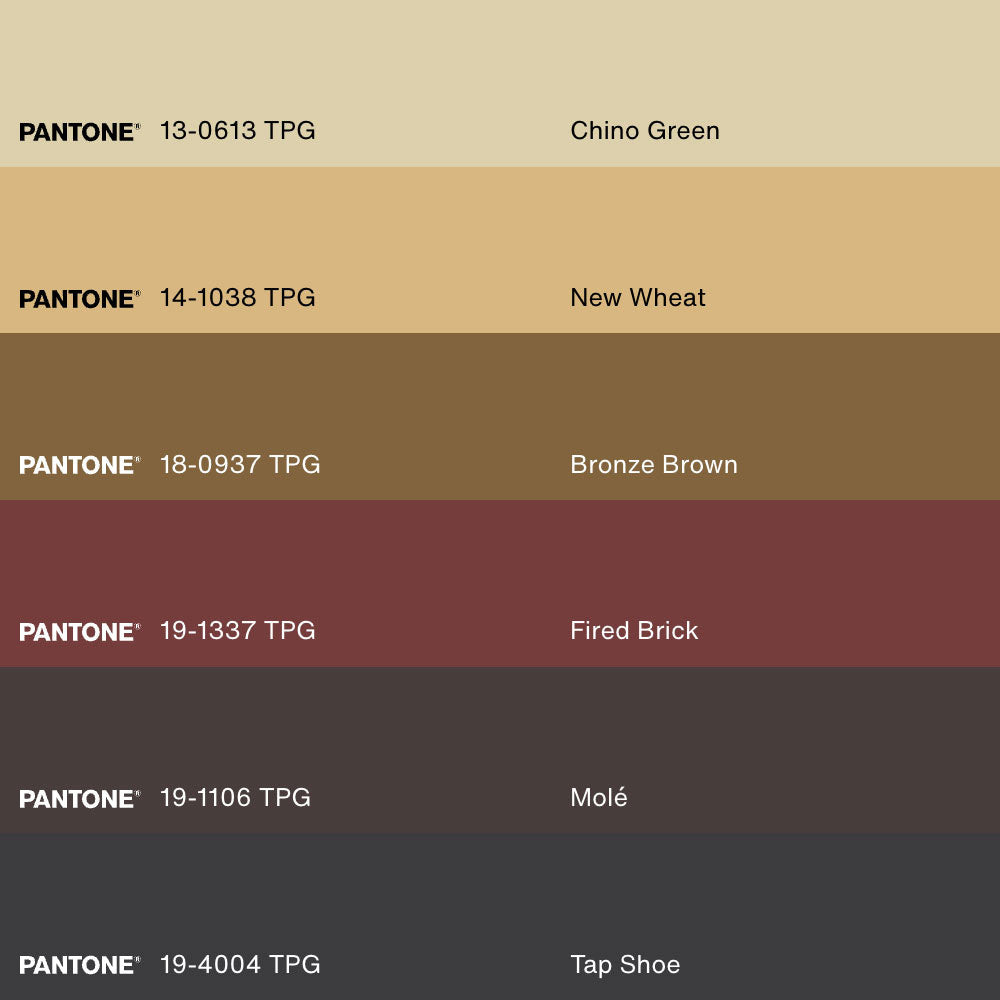Click the PANTONE logo in Fired Brick row
Image resolution: width=1000 pixels, height=1000 pixels.
pyautogui.click(x=79, y=632)
